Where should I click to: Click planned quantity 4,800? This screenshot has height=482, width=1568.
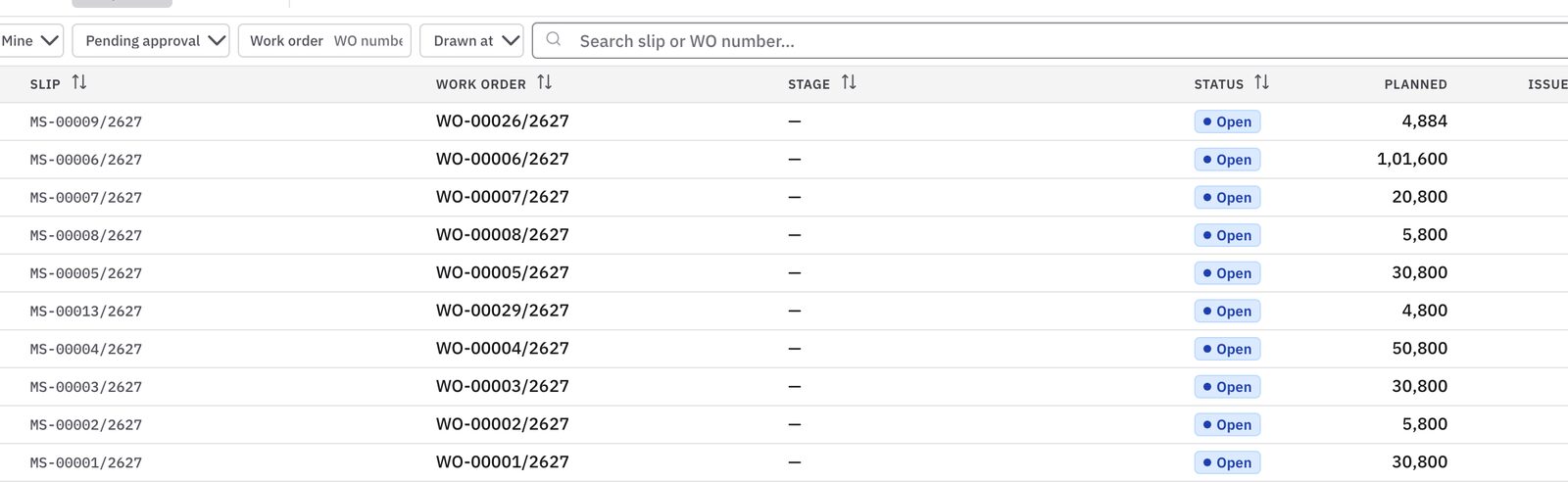point(1424,311)
